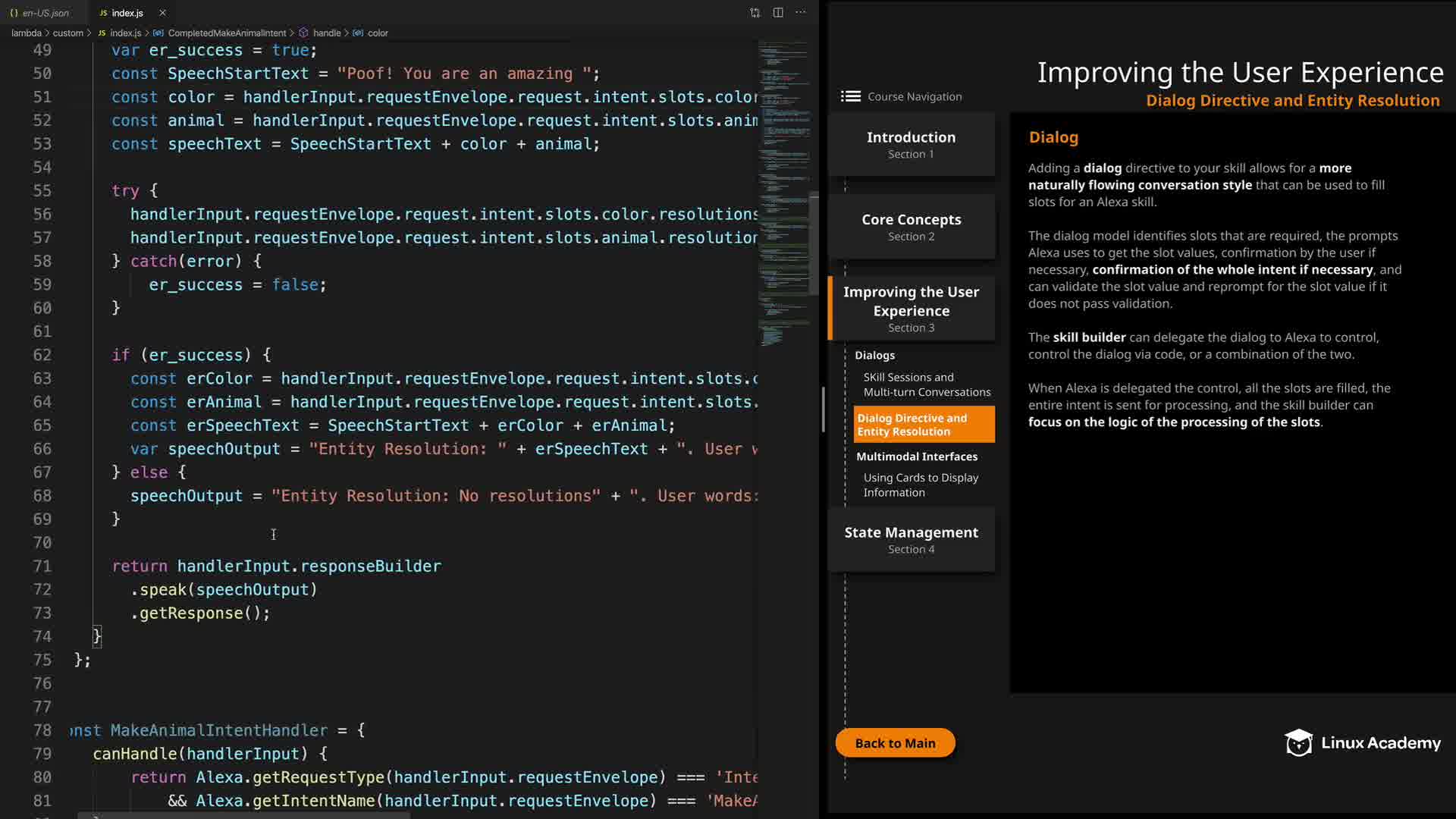Screen dimensions: 1456x819
Task: Click the Linux Academy logo icon
Action: [1298, 743]
